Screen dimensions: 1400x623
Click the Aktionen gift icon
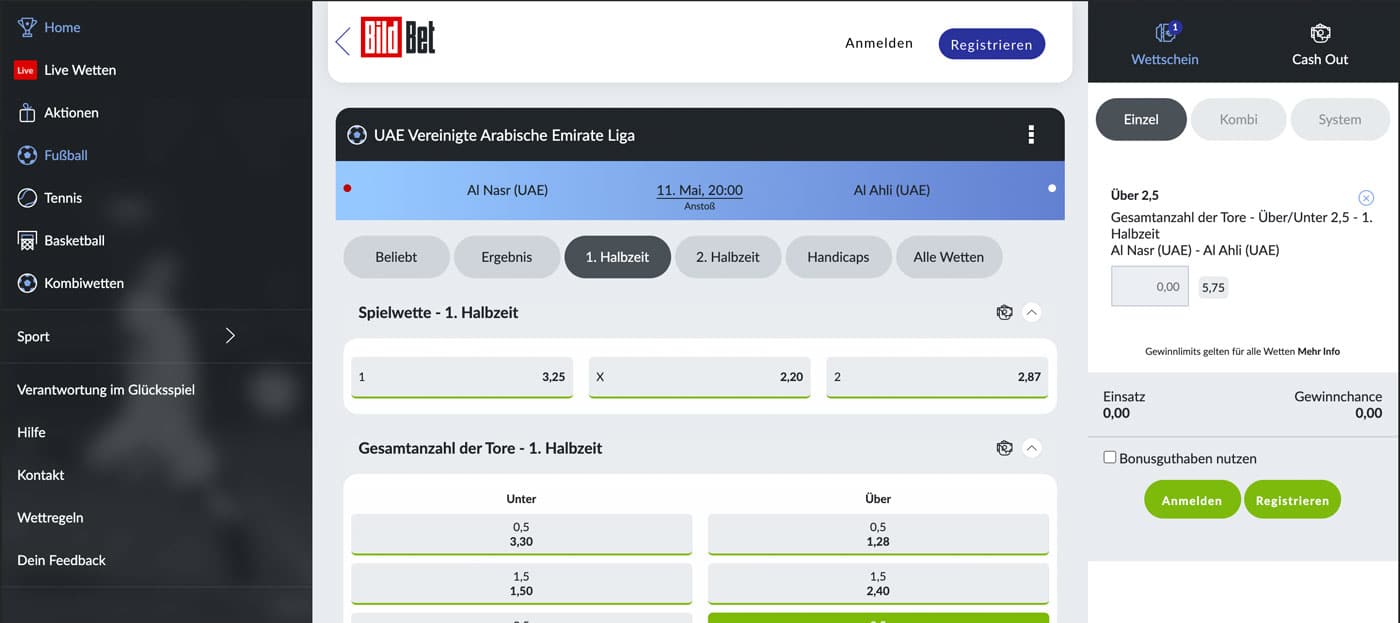click(x=27, y=113)
